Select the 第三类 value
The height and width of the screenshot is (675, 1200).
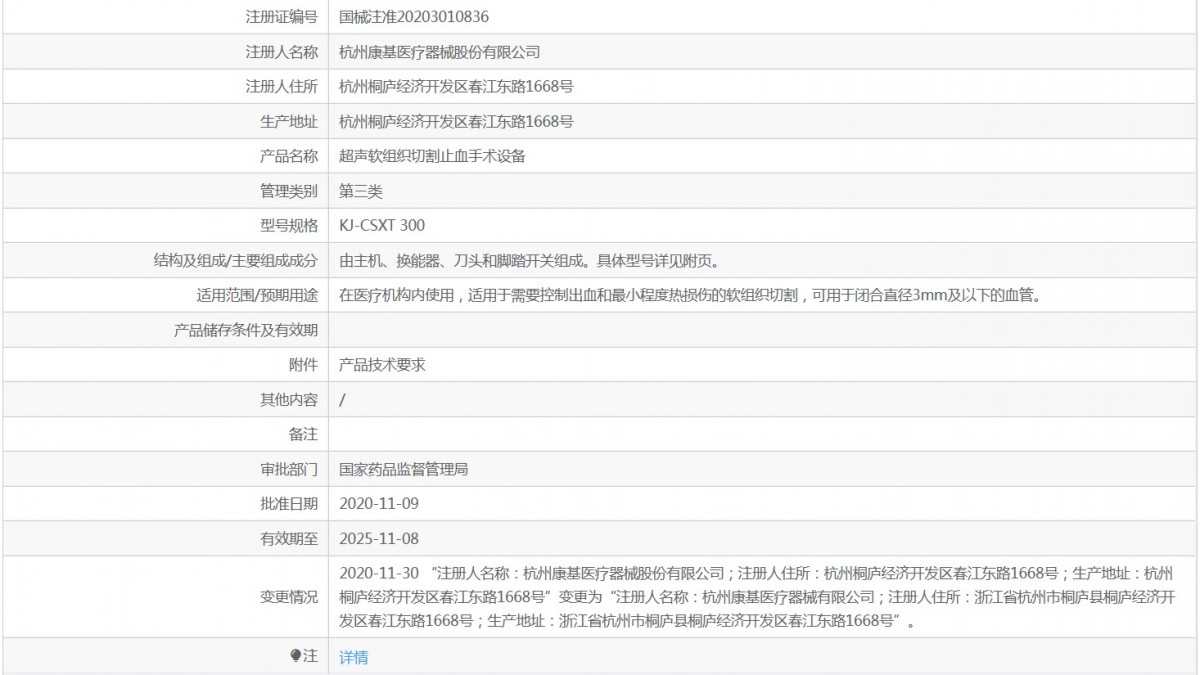click(361, 191)
